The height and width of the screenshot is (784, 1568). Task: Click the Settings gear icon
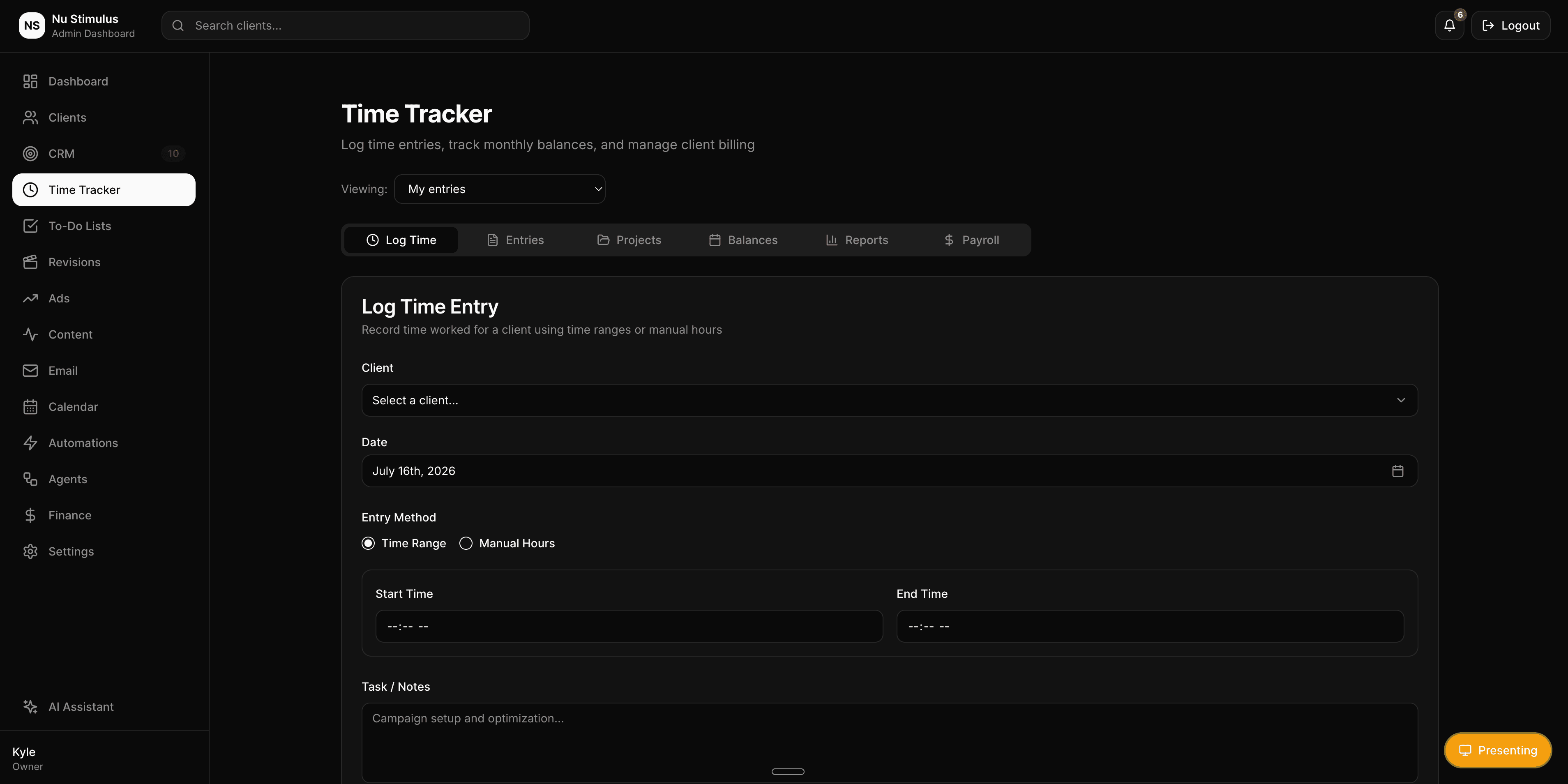coord(30,551)
